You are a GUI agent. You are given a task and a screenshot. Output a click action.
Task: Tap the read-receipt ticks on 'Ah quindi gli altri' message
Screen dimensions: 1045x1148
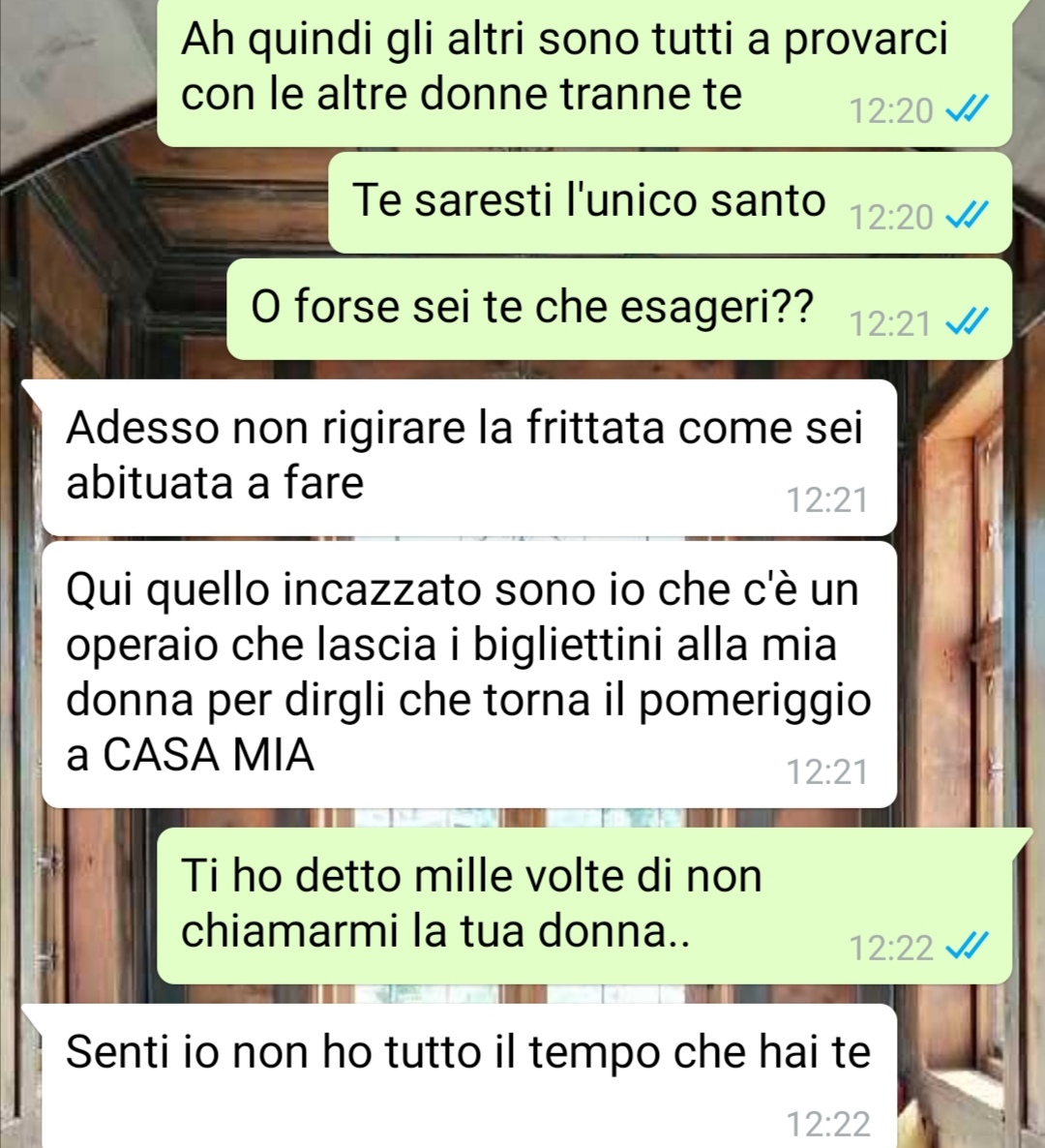click(967, 109)
